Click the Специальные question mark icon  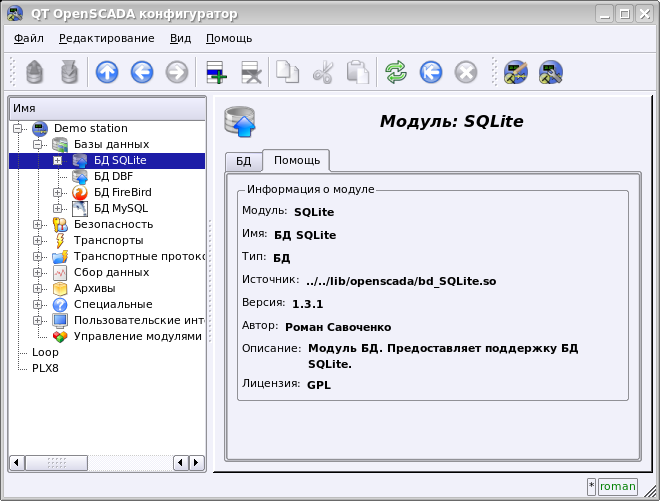pos(60,304)
